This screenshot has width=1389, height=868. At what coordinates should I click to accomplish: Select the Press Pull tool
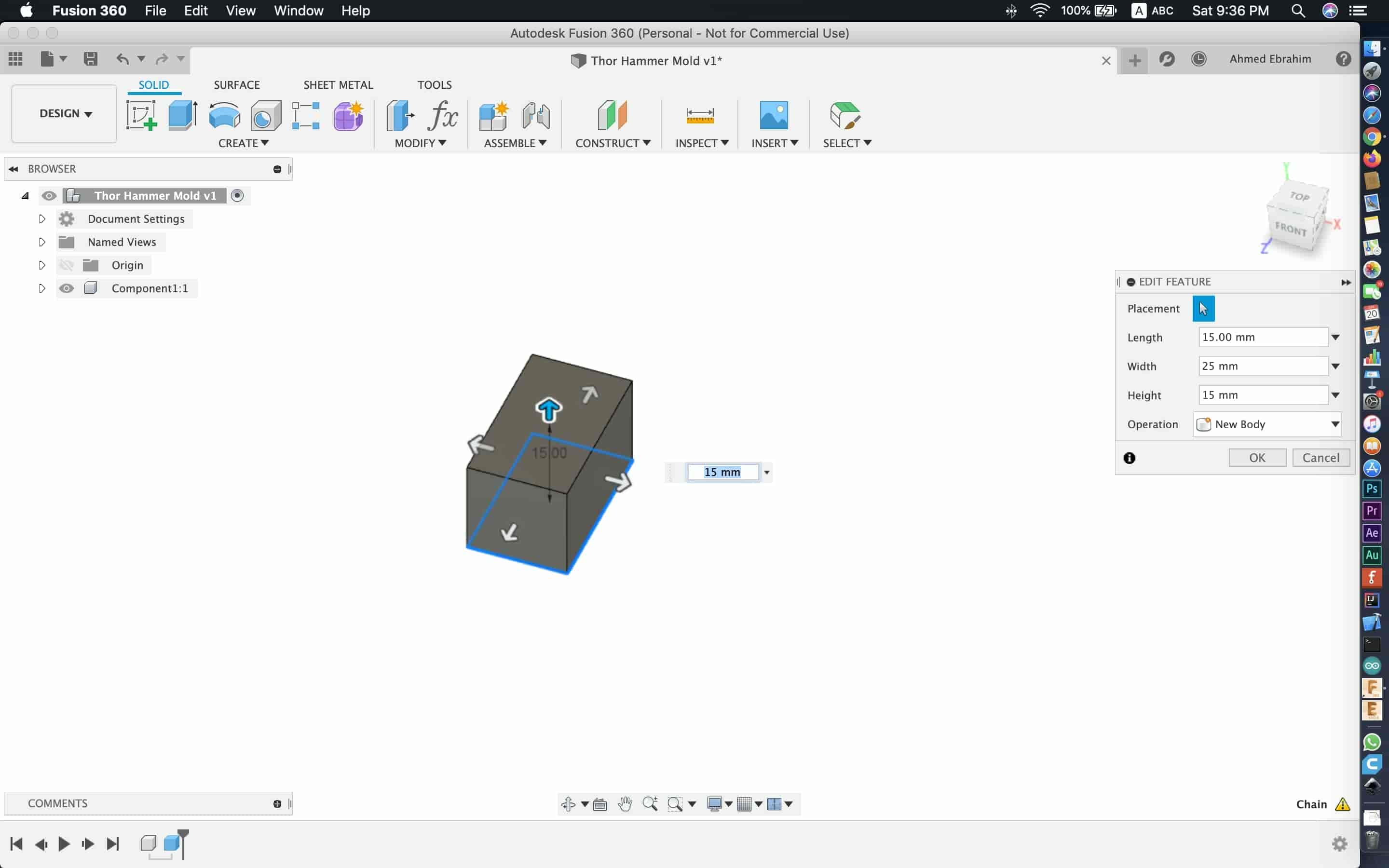(x=400, y=115)
